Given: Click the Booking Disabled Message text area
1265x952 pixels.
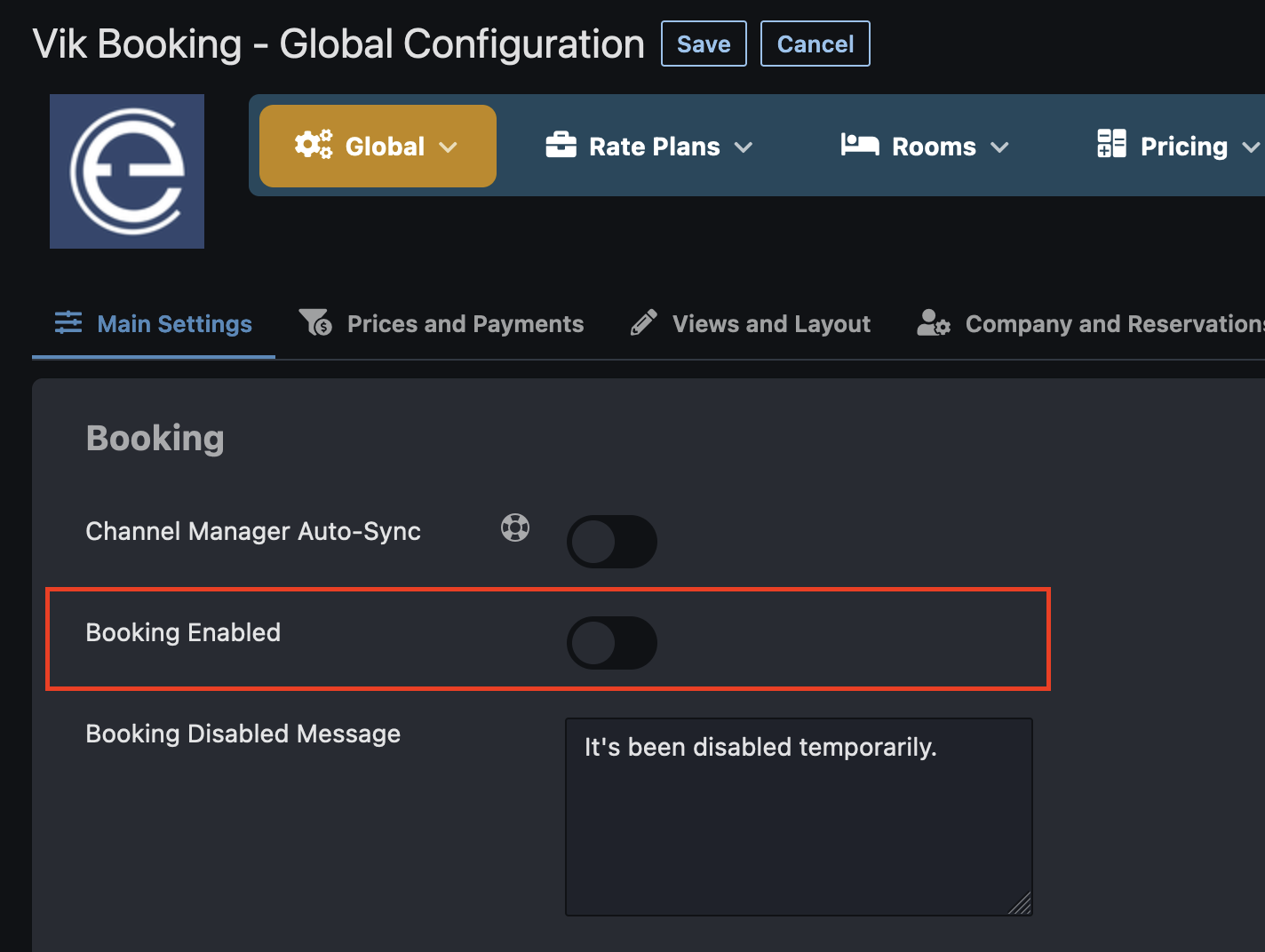Looking at the screenshot, I should 799,817.
